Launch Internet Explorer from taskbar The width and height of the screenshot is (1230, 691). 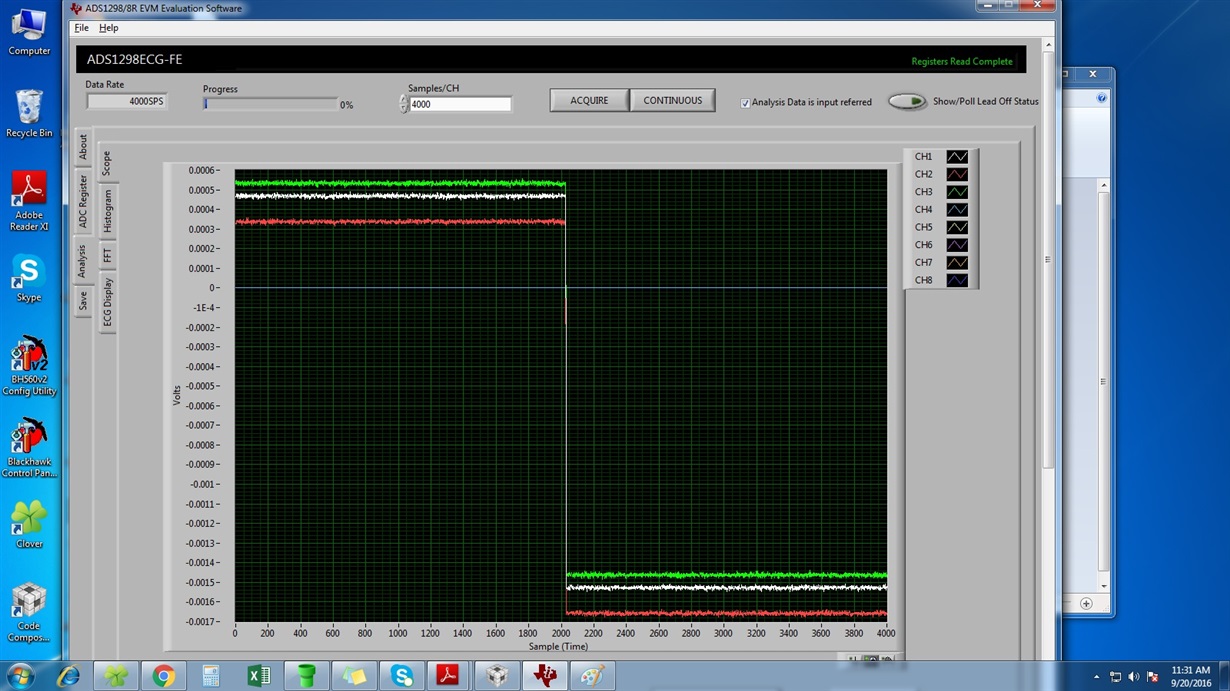point(68,676)
